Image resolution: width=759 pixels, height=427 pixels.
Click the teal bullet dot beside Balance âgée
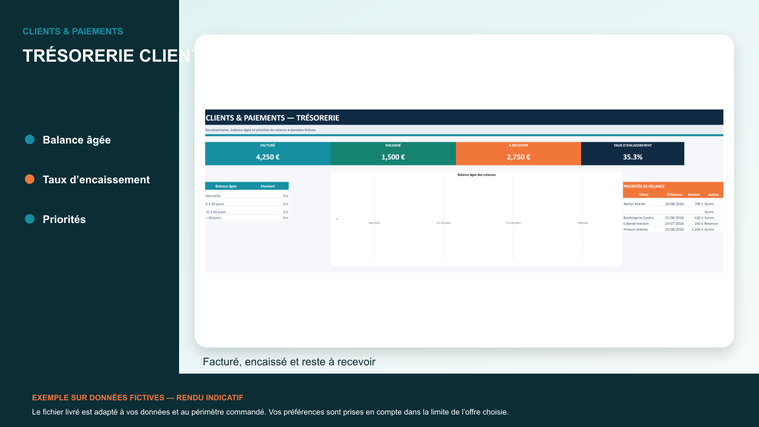click(30, 139)
